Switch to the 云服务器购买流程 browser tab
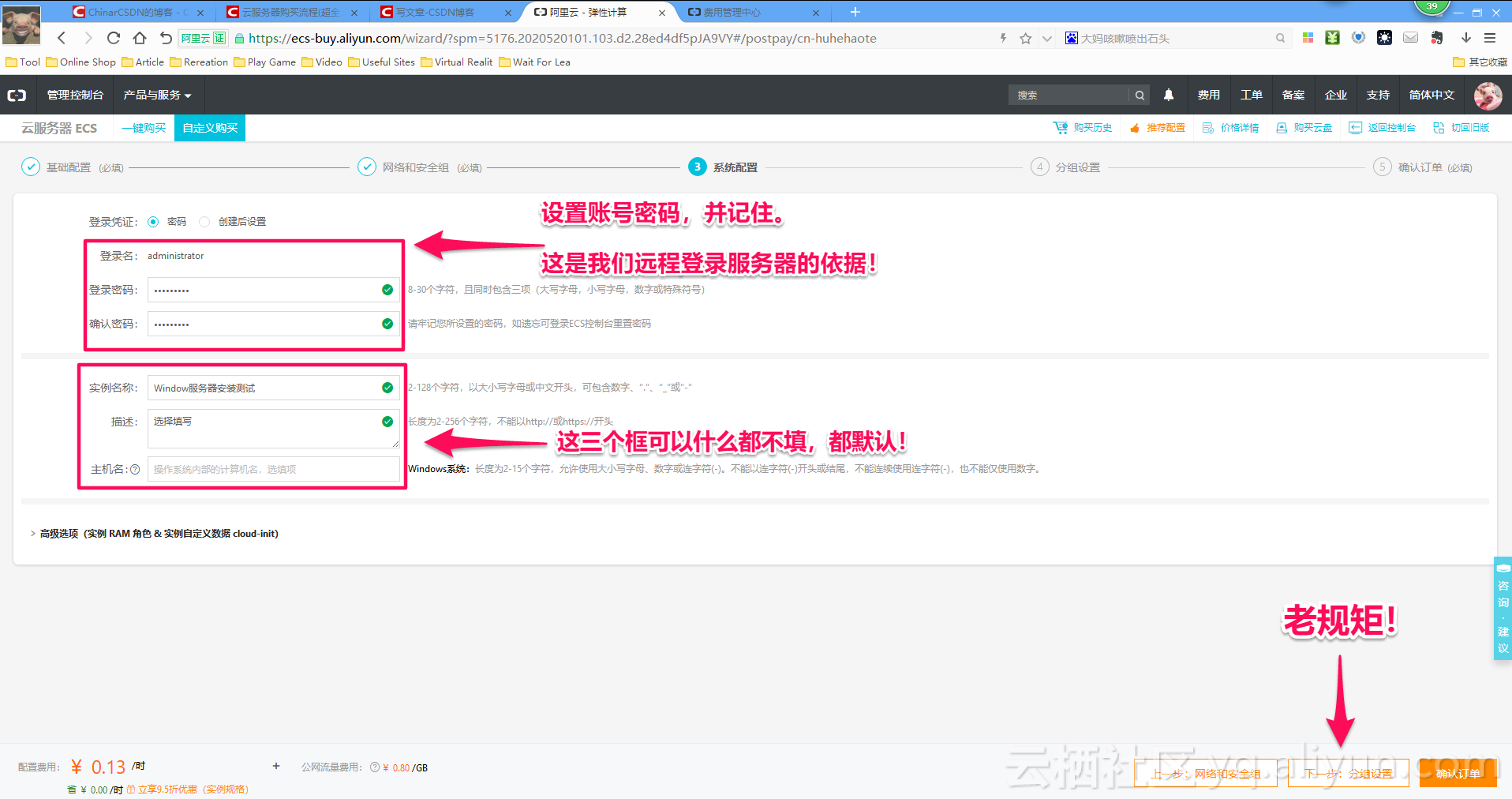This screenshot has height=799, width=1512. pyautogui.click(x=290, y=12)
